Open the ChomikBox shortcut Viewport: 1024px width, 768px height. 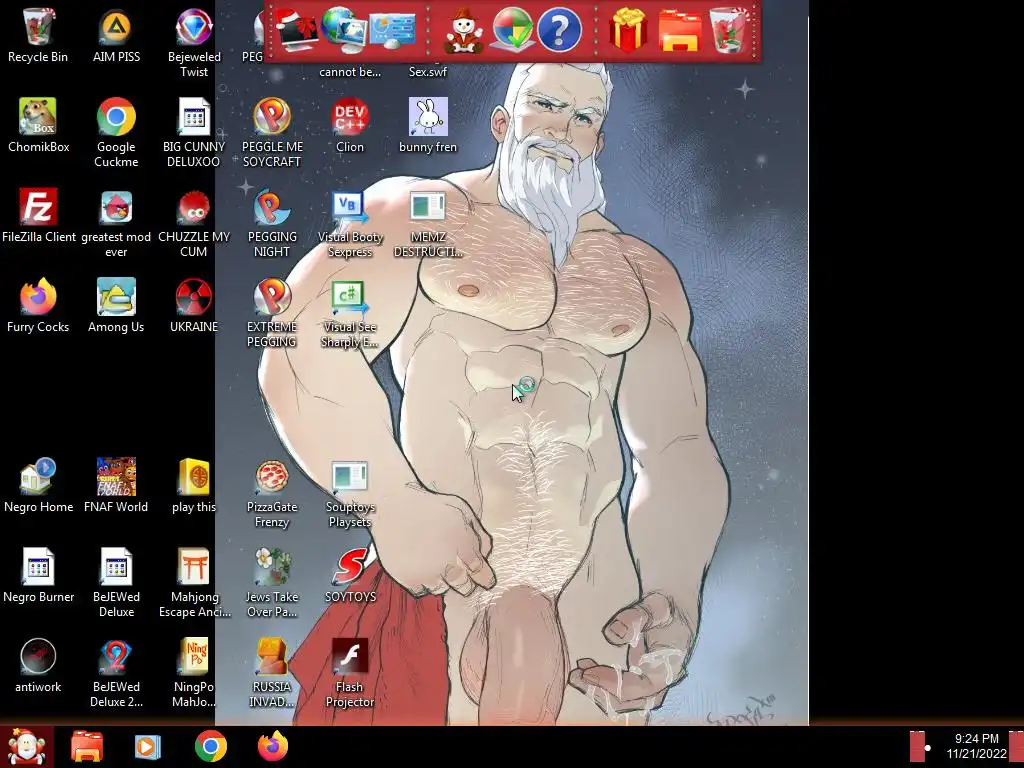point(38,125)
